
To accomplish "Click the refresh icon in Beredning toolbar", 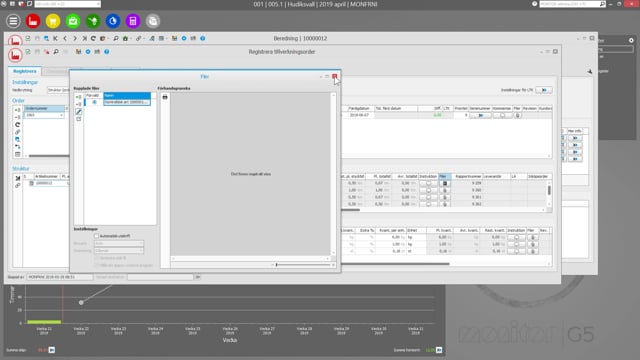I will tap(93, 38).
